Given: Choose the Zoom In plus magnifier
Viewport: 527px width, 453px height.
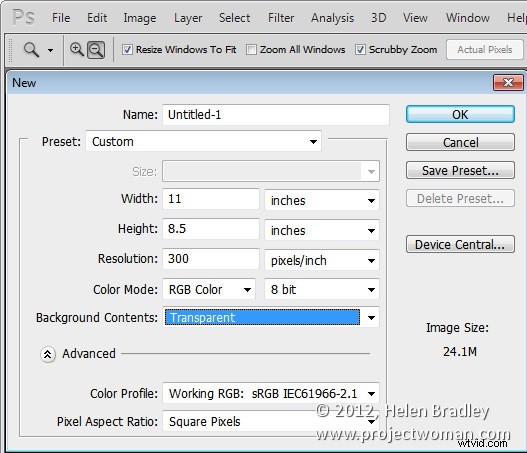Looking at the screenshot, I should point(77,50).
